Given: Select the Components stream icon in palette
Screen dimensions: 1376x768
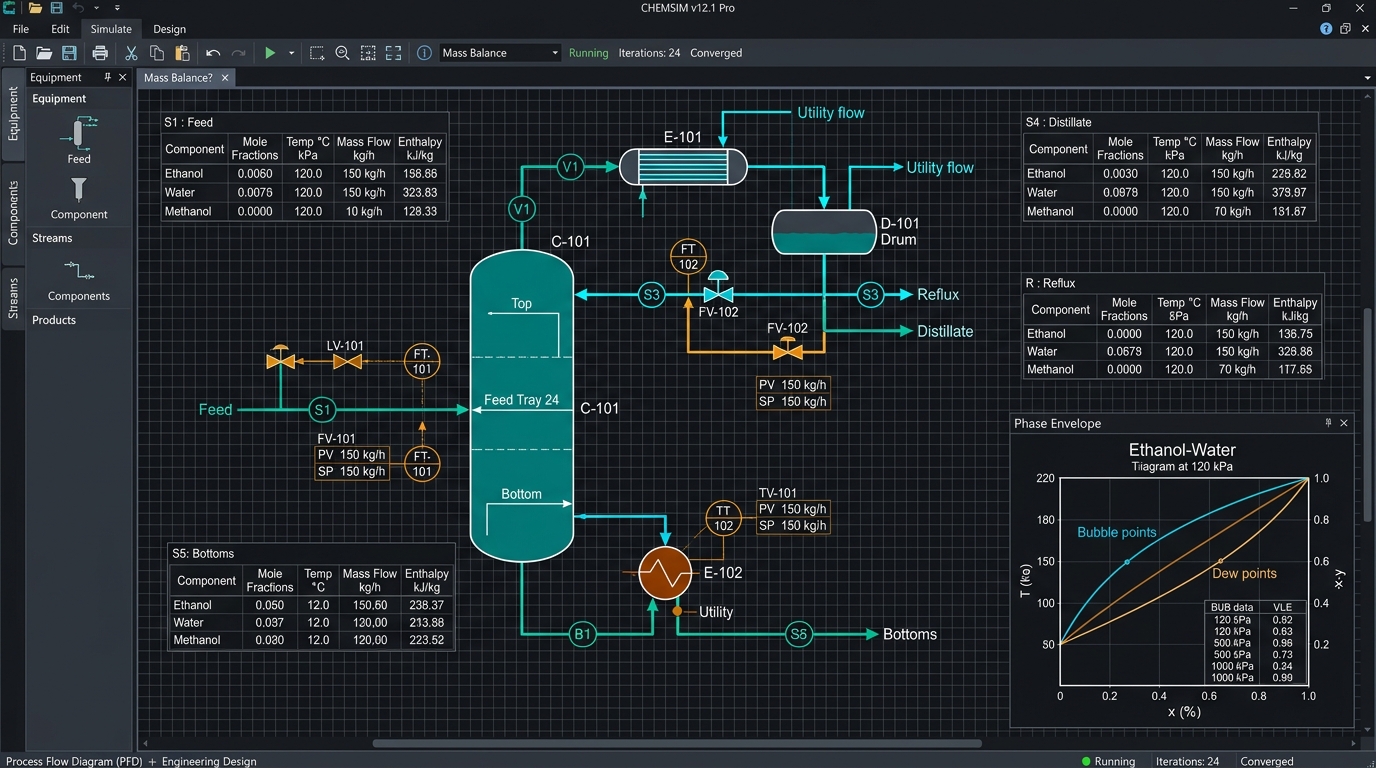Looking at the screenshot, I should click(x=79, y=270).
